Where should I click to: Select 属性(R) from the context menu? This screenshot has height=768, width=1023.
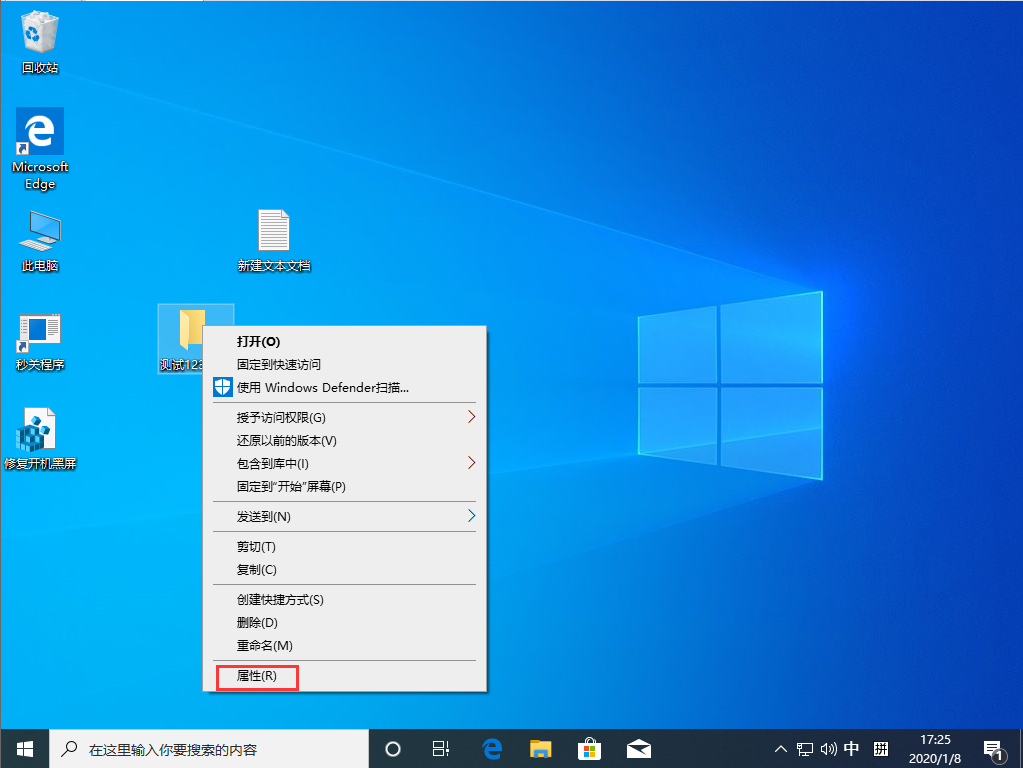click(x=256, y=676)
